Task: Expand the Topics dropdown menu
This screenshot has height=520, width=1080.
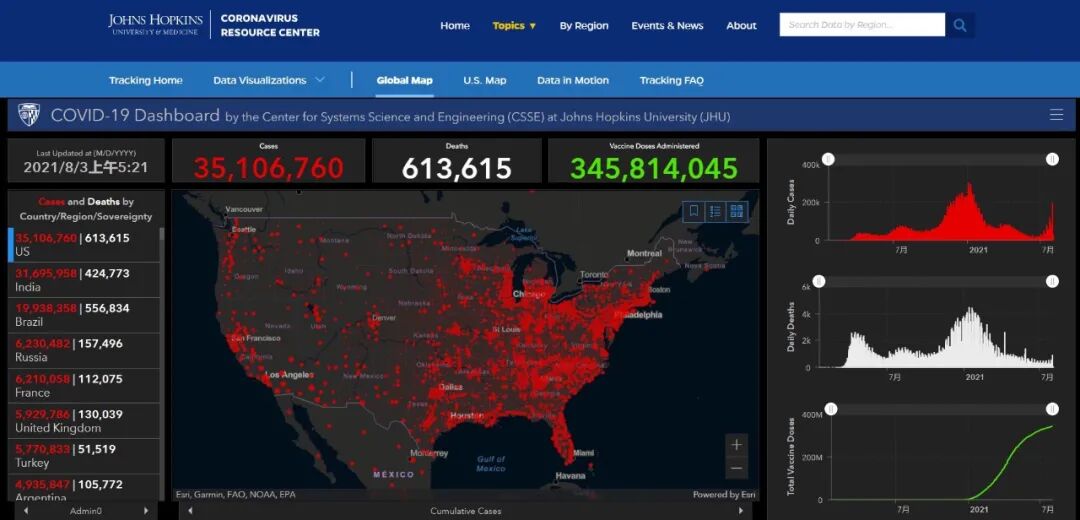Action: 514,25
